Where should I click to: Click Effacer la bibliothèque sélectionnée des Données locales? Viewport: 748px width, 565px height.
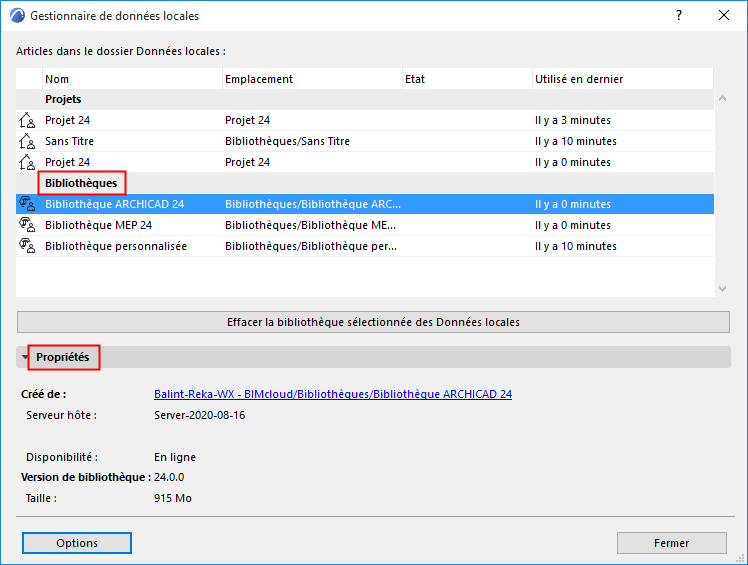[373, 322]
